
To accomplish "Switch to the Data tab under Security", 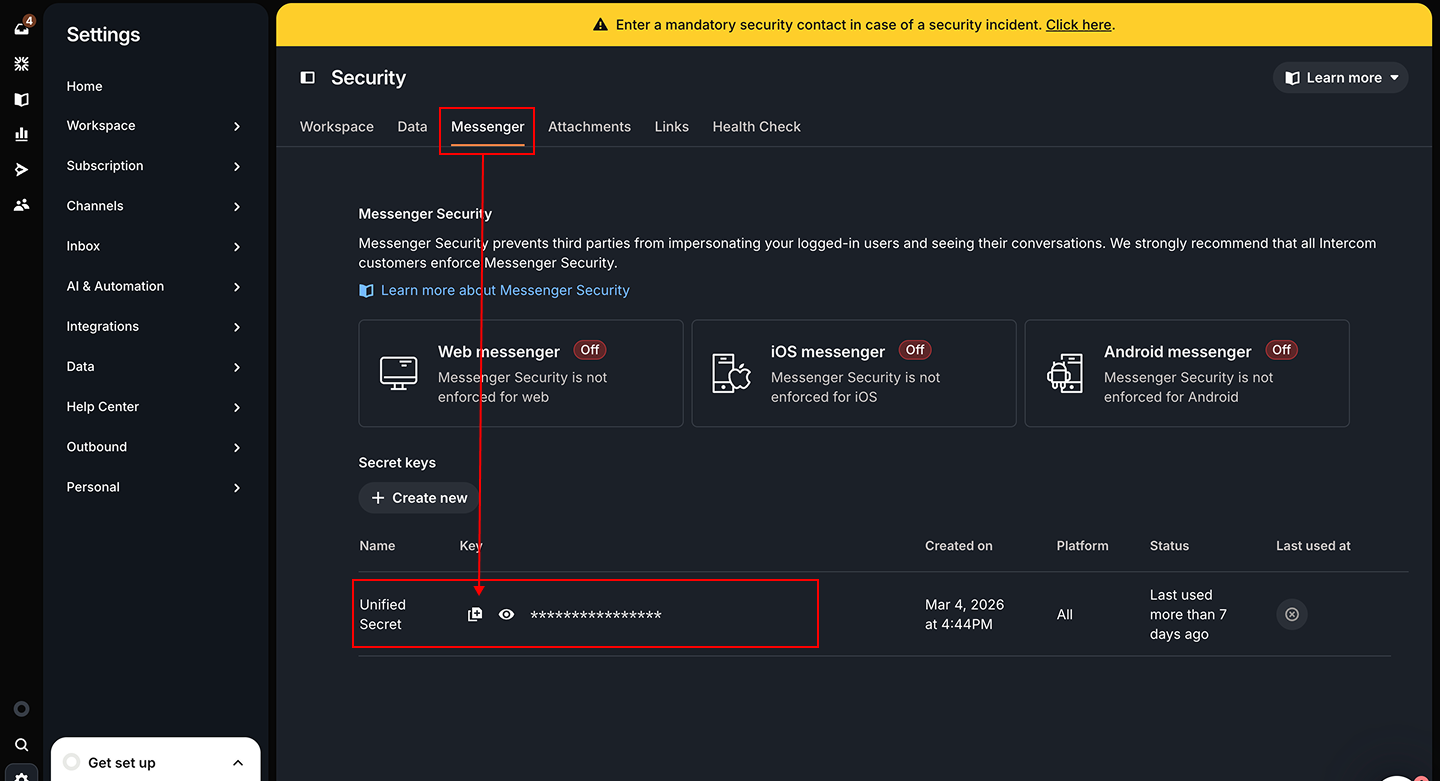I will [412, 127].
